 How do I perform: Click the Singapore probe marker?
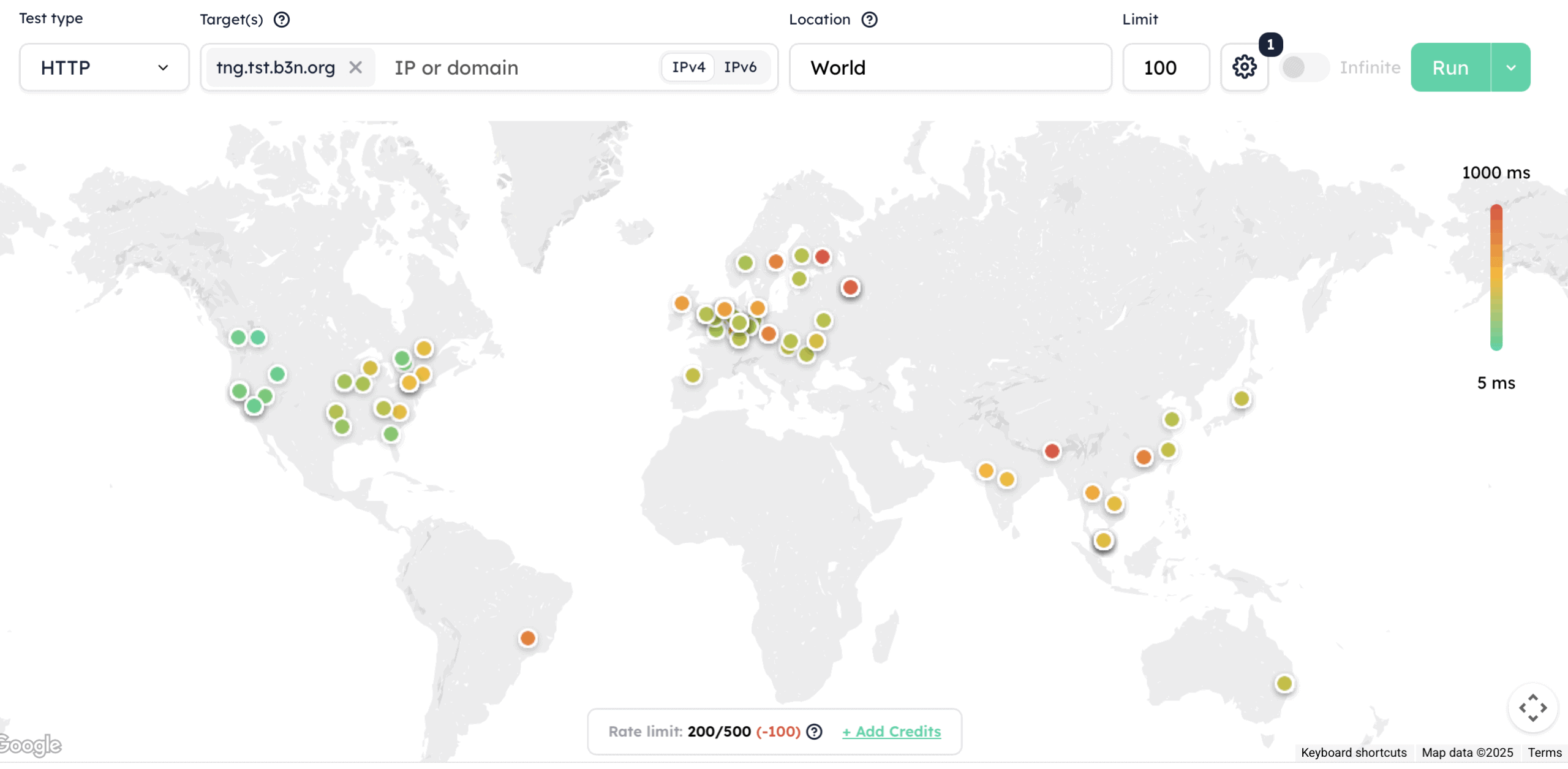pos(1103,540)
